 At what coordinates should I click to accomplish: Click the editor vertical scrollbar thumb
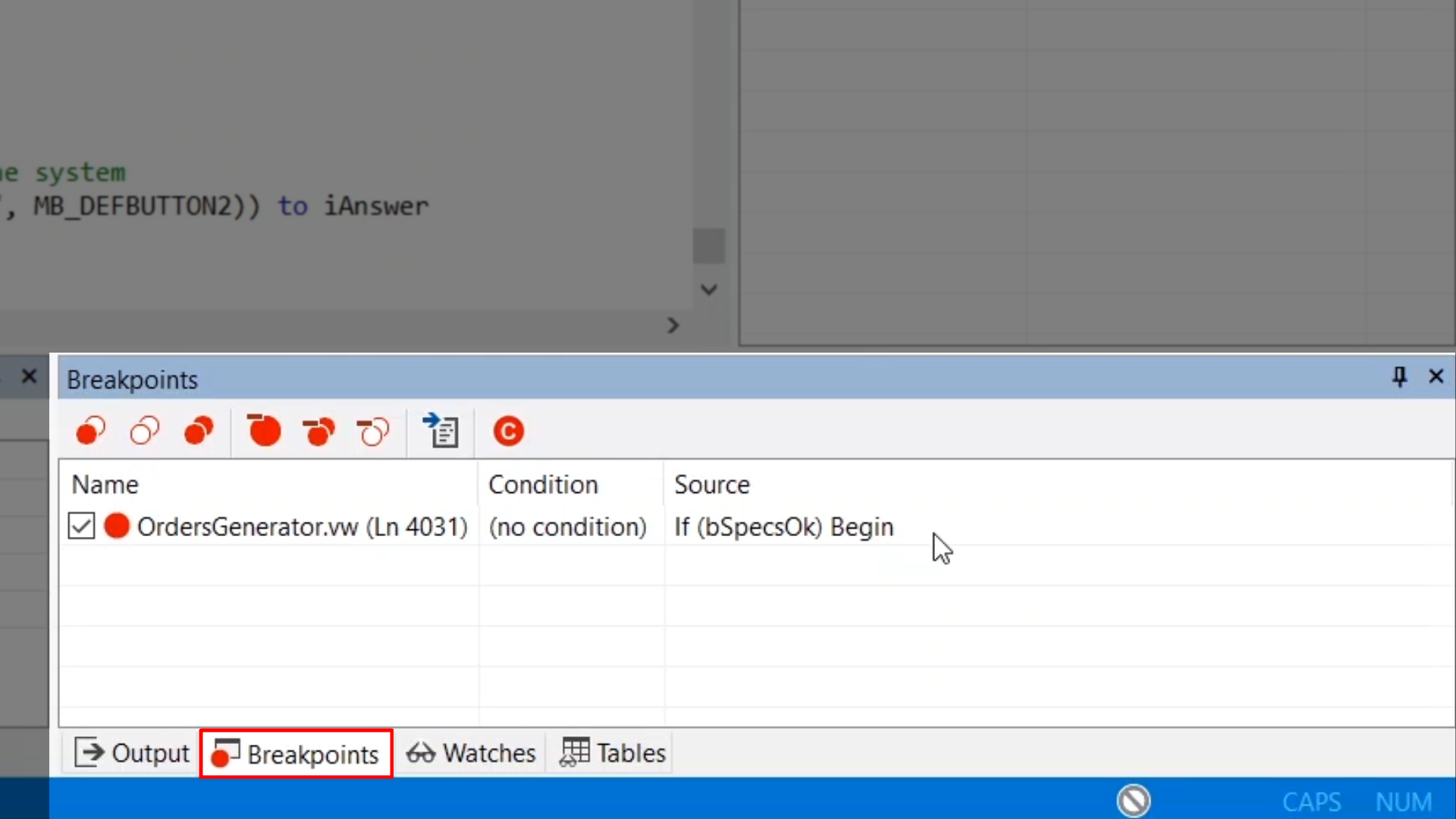[709, 246]
